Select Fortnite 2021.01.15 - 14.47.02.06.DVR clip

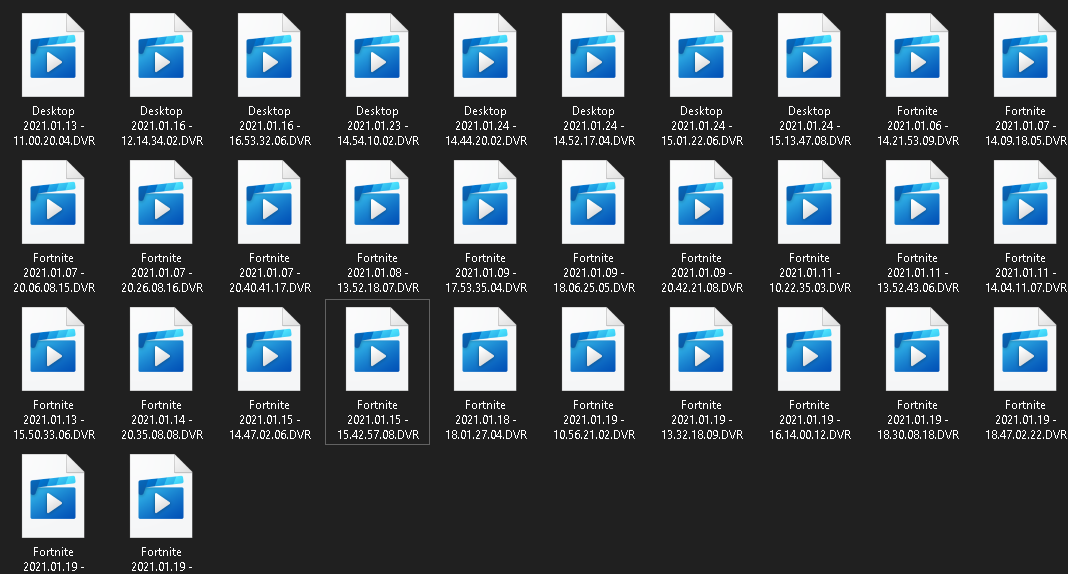[x=269, y=374]
